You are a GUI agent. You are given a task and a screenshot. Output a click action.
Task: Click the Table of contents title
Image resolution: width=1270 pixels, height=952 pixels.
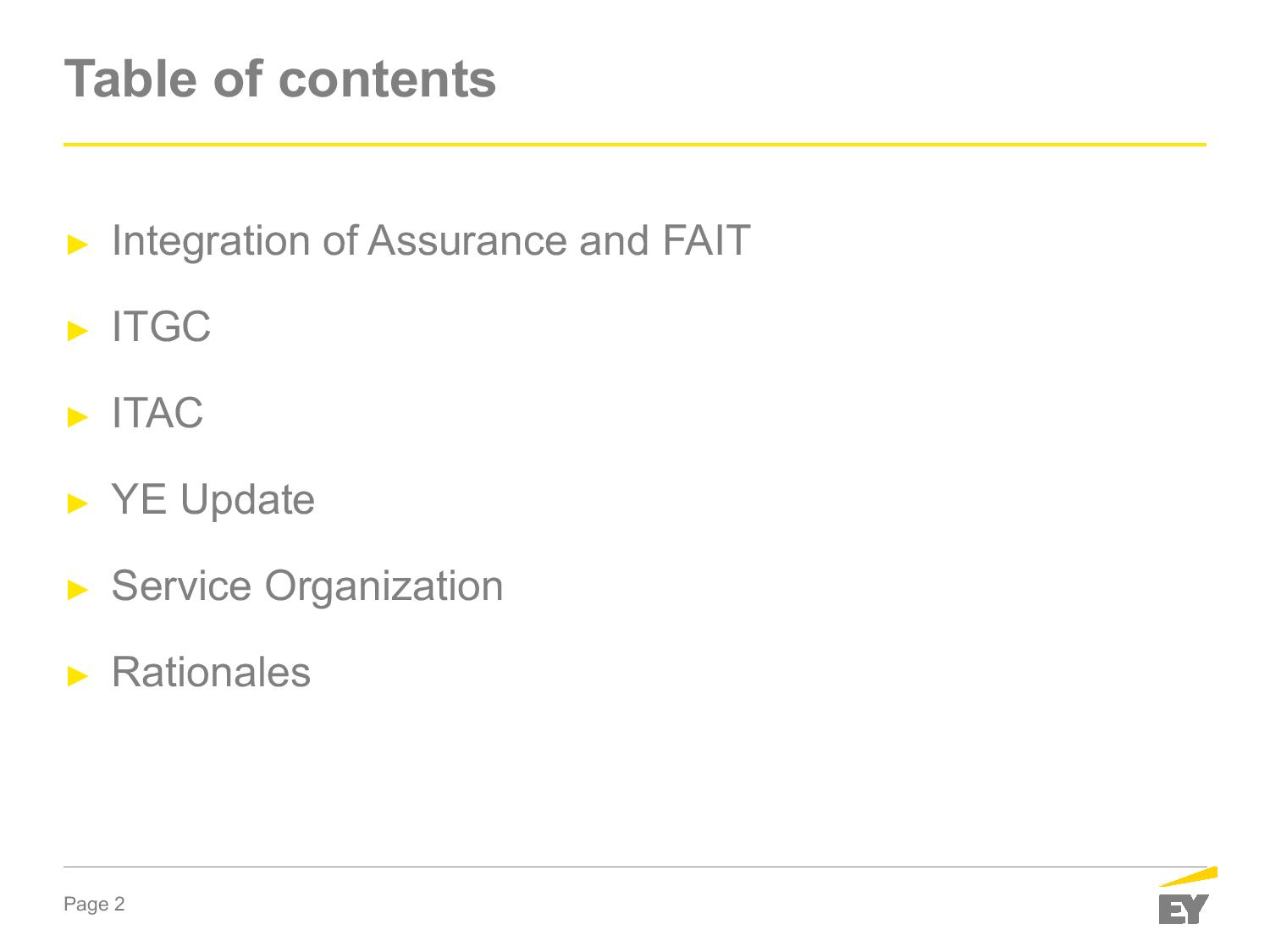[280, 79]
